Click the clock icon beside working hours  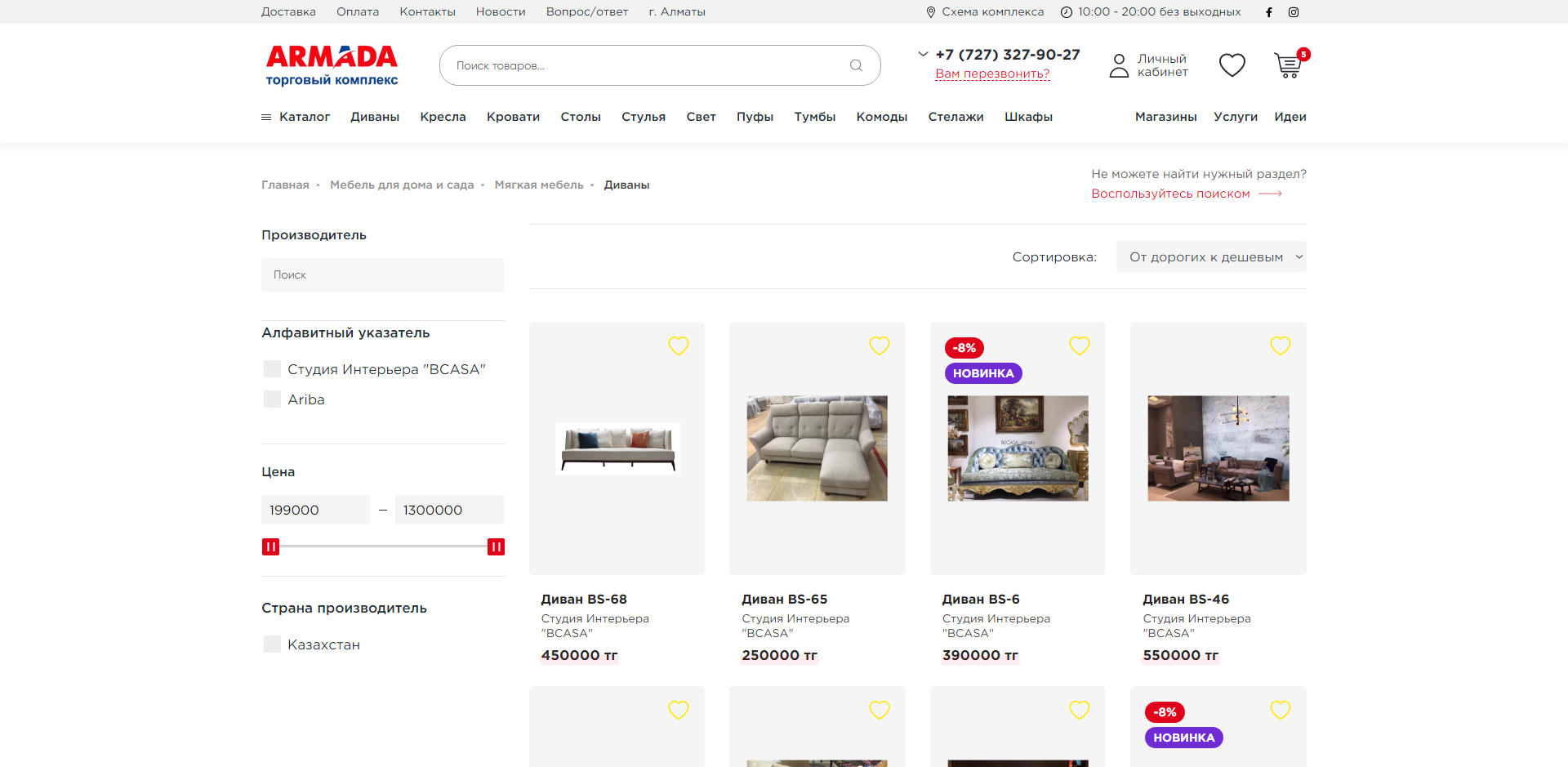(1066, 12)
